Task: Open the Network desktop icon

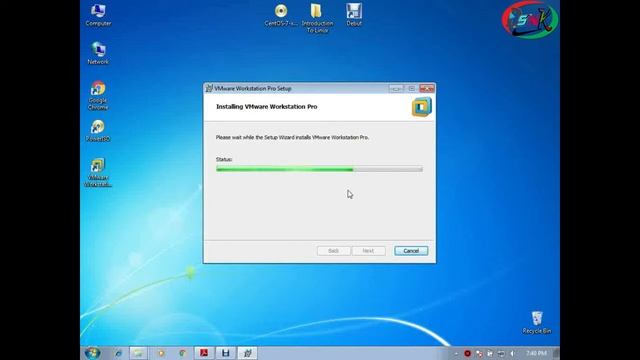Action: tap(98, 53)
